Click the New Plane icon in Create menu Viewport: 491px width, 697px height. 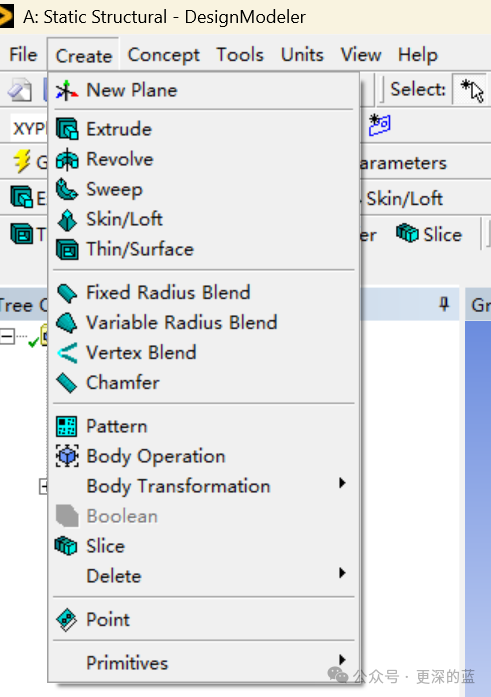(x=67, y=90)
